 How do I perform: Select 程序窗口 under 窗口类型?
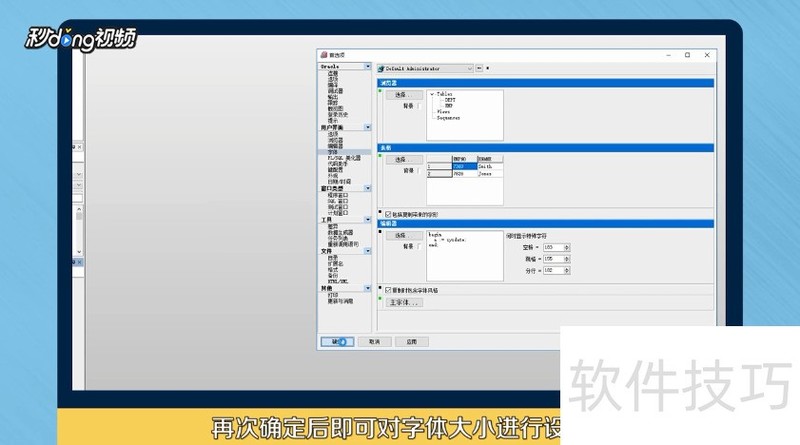[338, 195]
